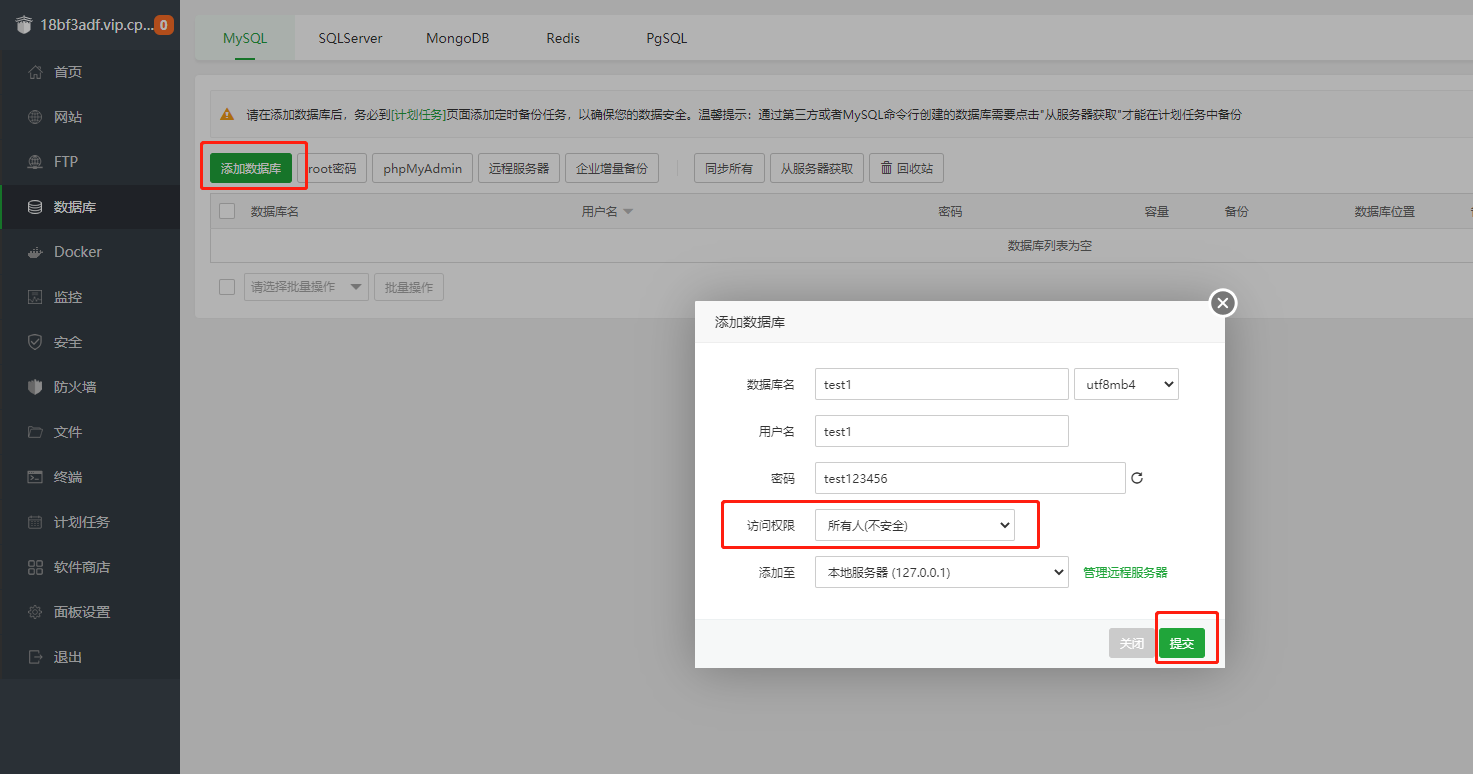Click the 批量操作 button

tap(409, 287)
